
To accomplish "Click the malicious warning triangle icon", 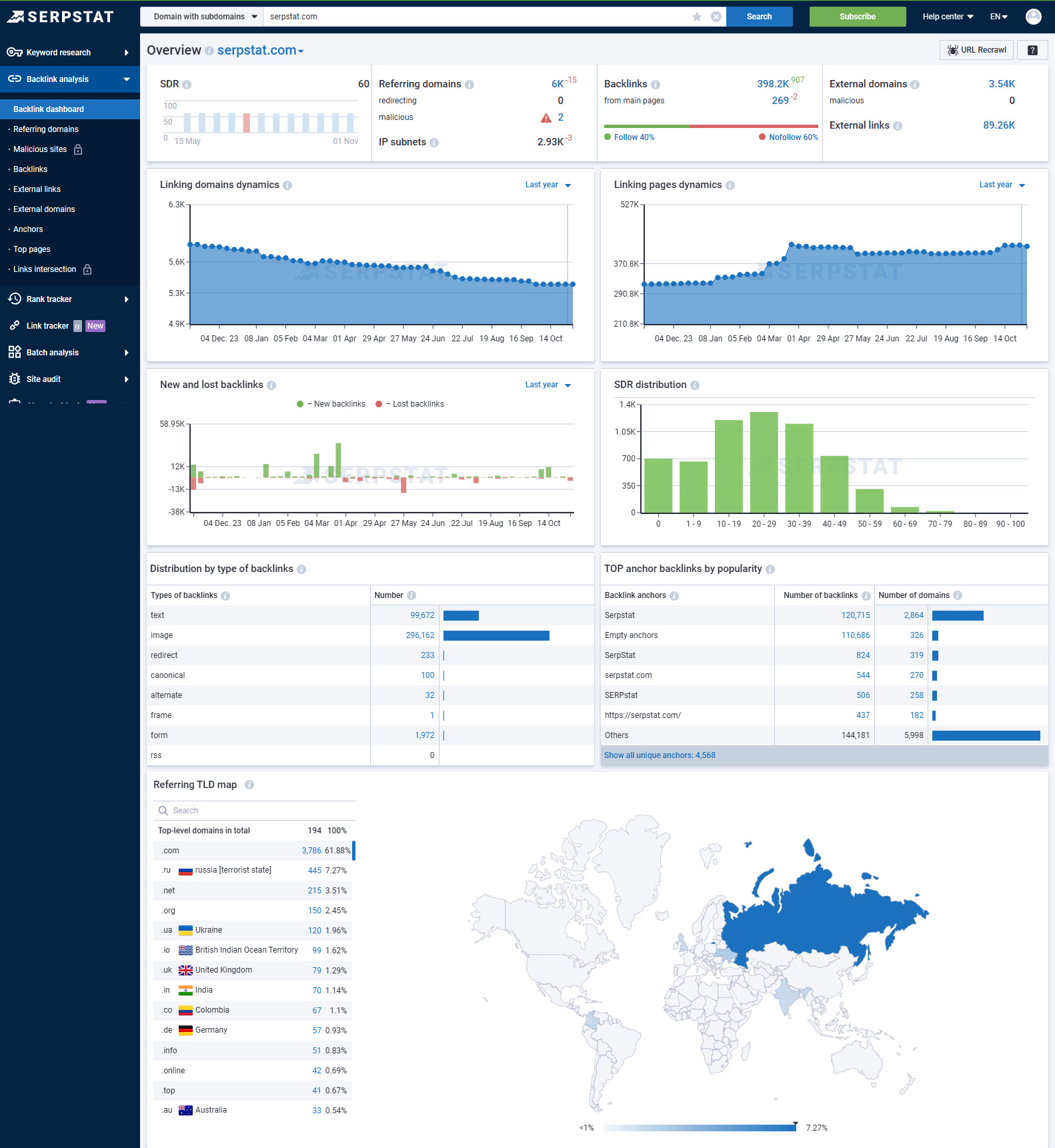I will 546,118.
